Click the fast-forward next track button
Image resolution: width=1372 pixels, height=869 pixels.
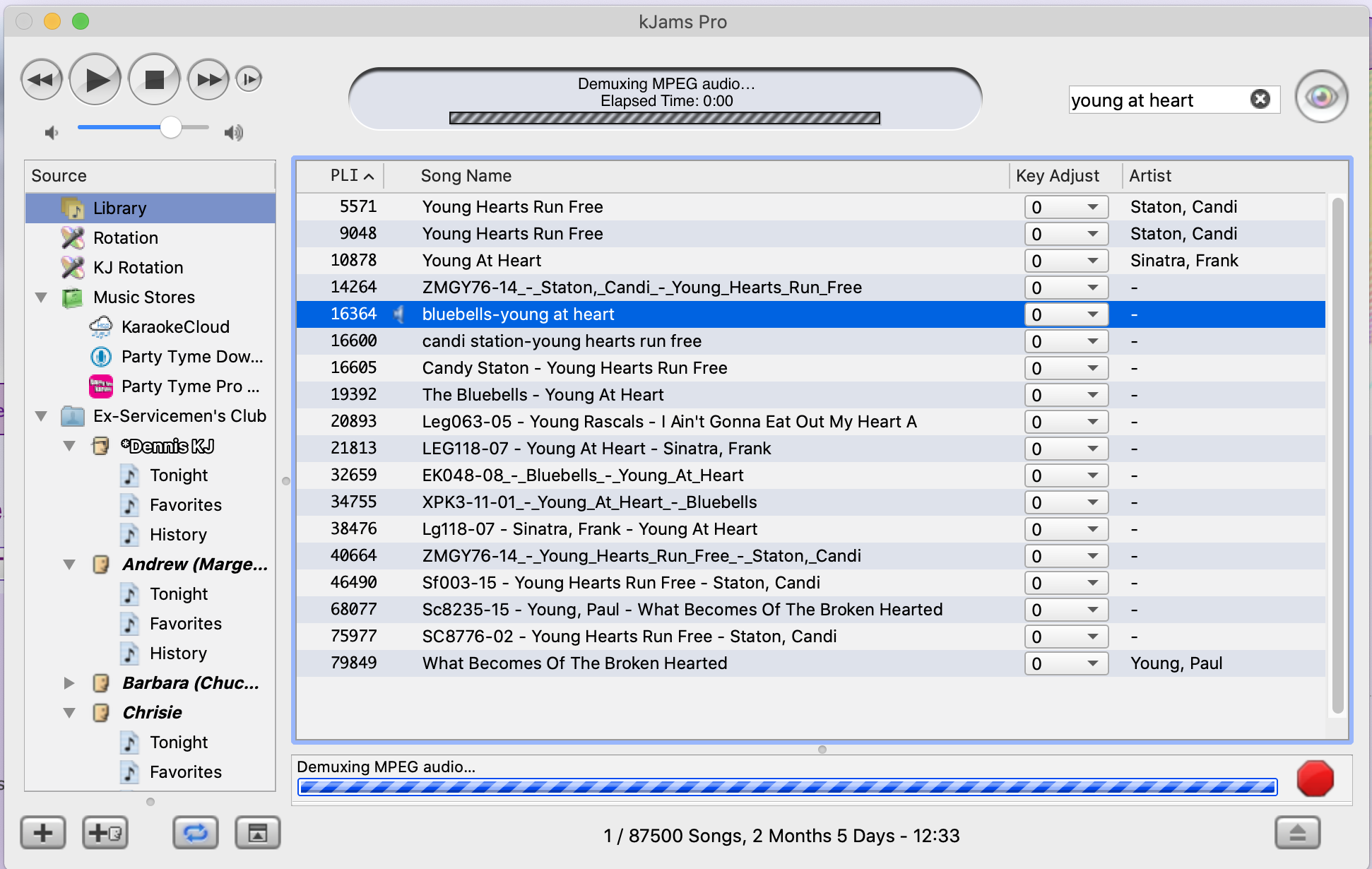[x=208, y=80]
